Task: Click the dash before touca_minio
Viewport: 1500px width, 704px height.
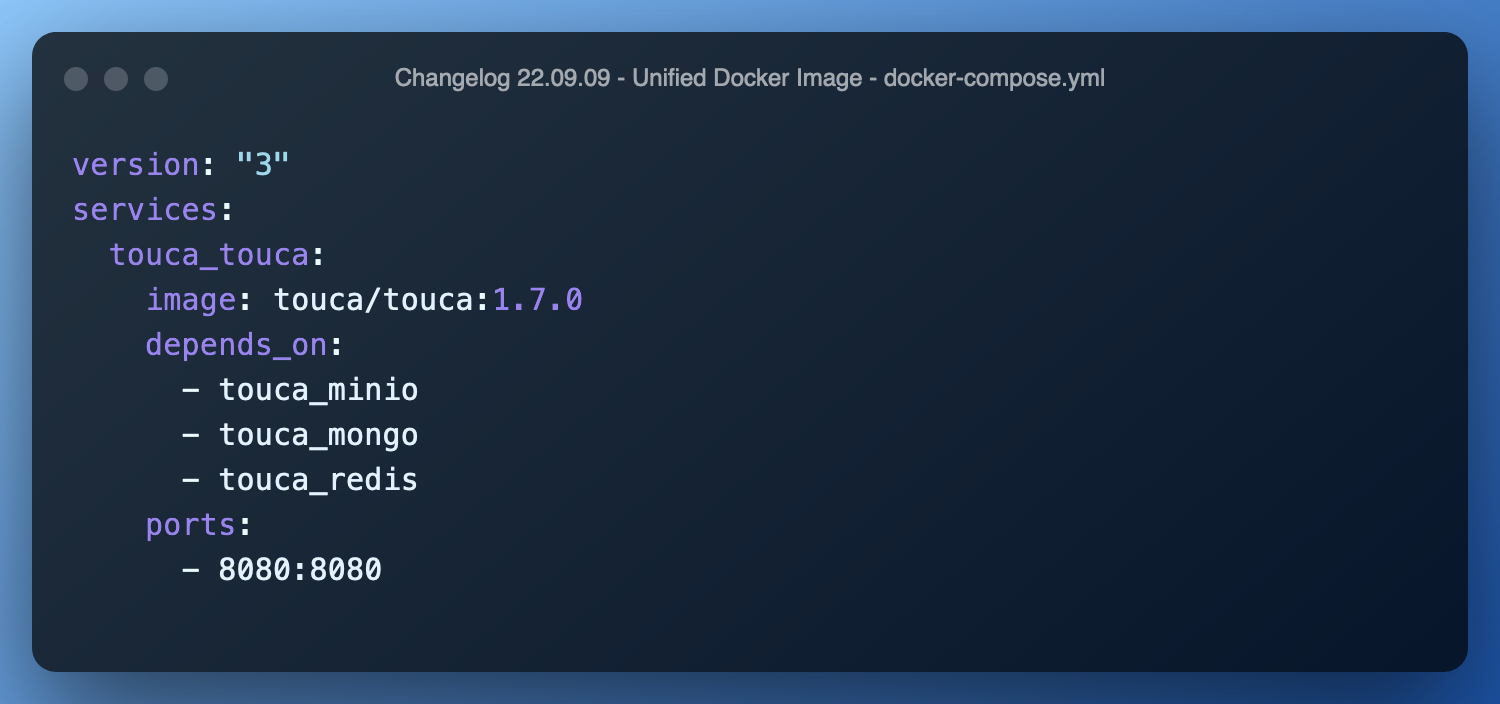Action: coord(191,391)
